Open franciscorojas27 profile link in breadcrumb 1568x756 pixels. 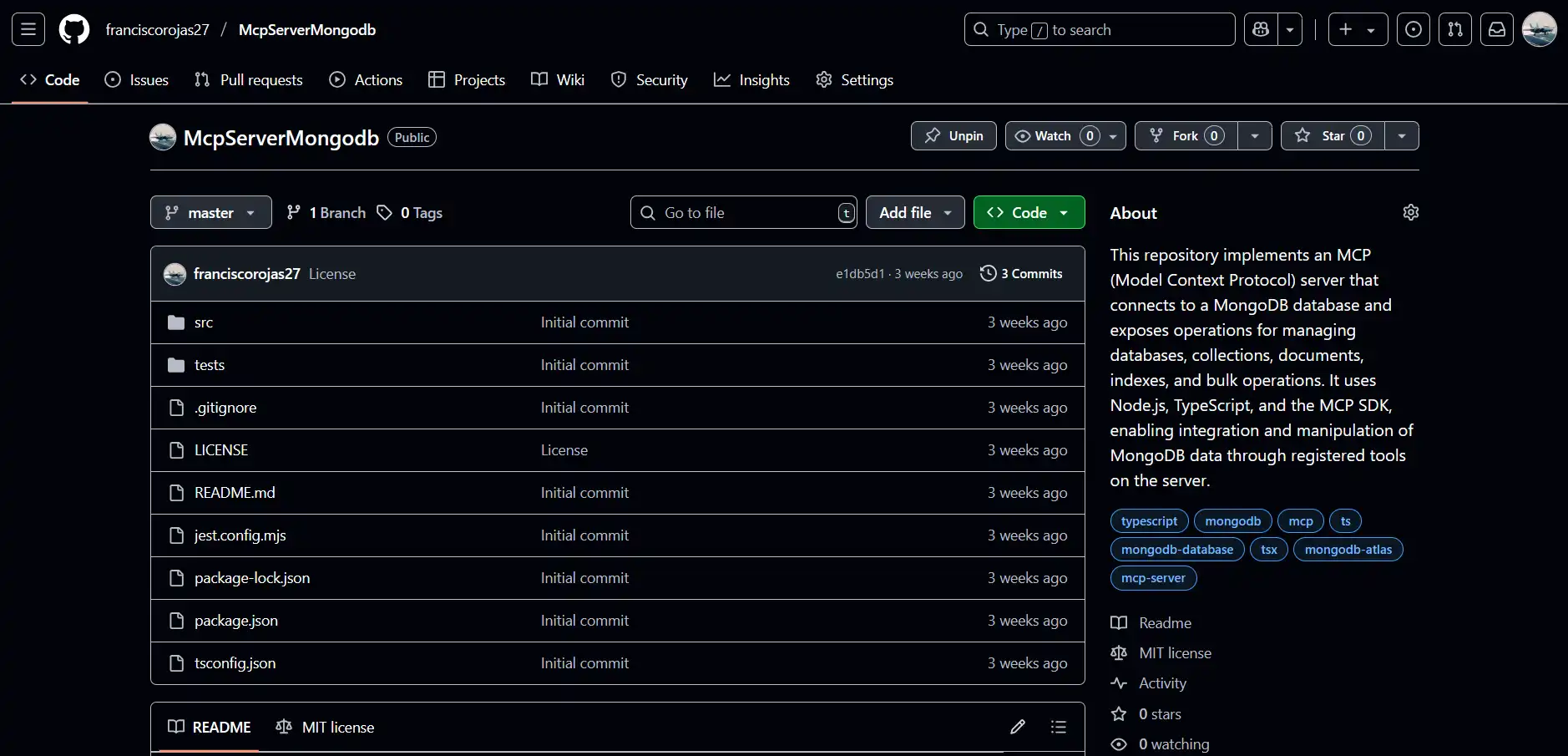tap(158, 30)
